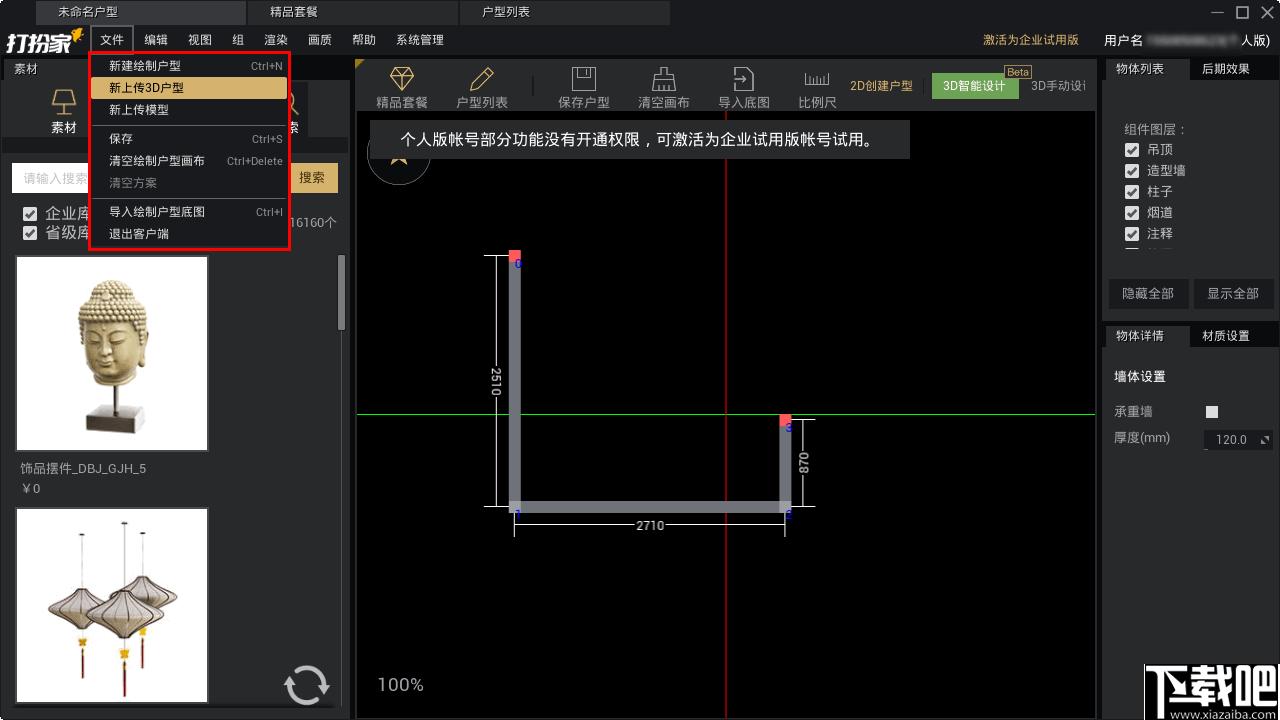Select the Buddha head ornament thumbnail

pos(112,353)
